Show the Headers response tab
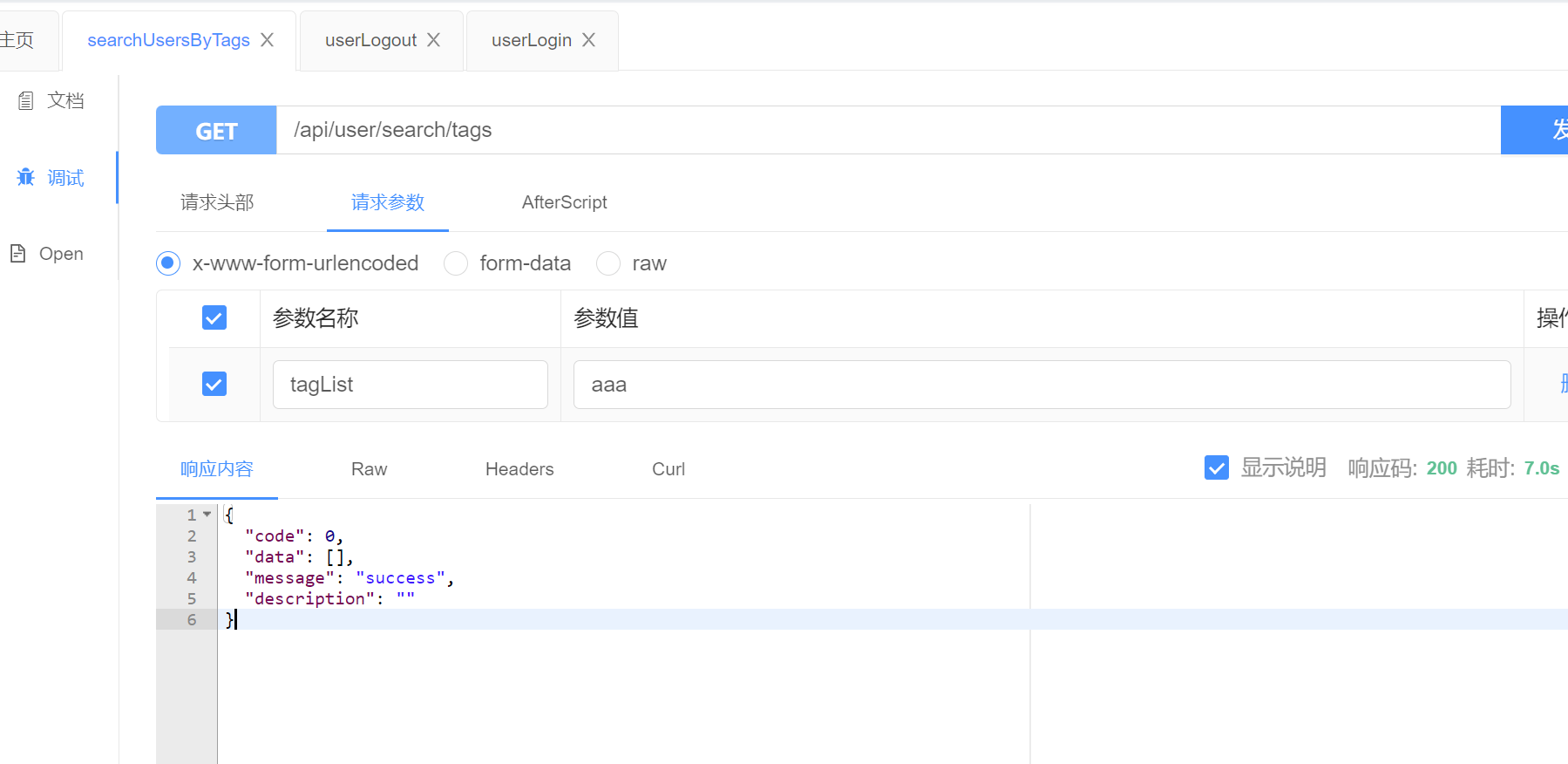The height and width of the screenshot is (764, 1568). click(x=519, y=469)
